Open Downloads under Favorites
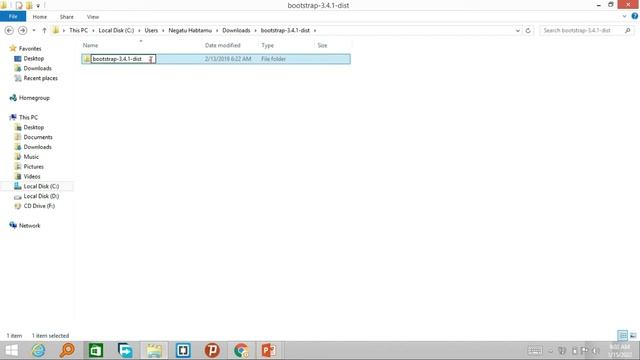The image size is (640, 360). coord(38,68)
